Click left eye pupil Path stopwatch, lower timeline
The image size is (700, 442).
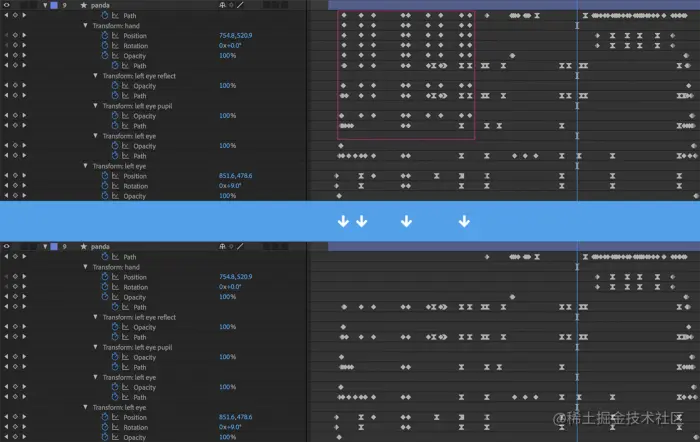115,367
